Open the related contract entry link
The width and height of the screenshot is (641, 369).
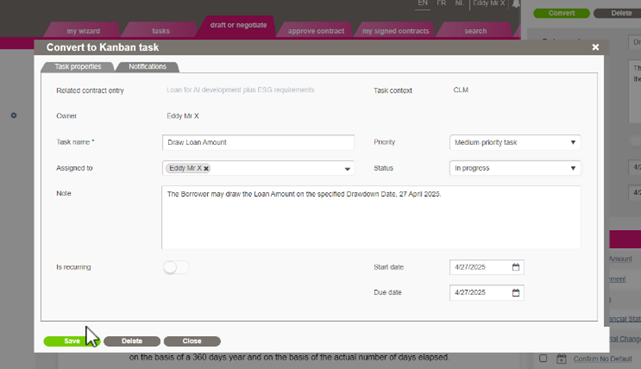coord(240,90)
